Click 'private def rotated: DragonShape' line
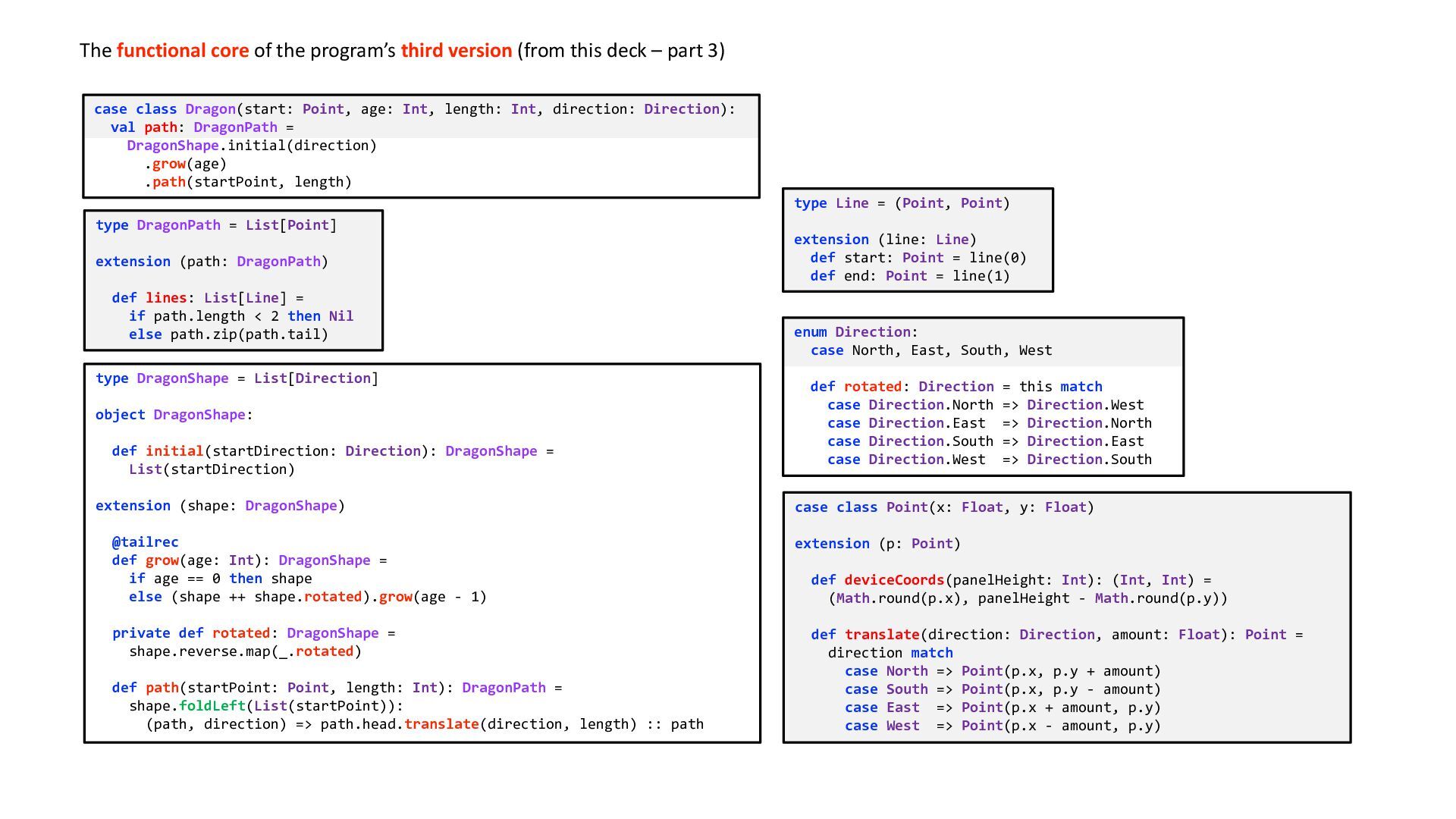 coord(253,633)
